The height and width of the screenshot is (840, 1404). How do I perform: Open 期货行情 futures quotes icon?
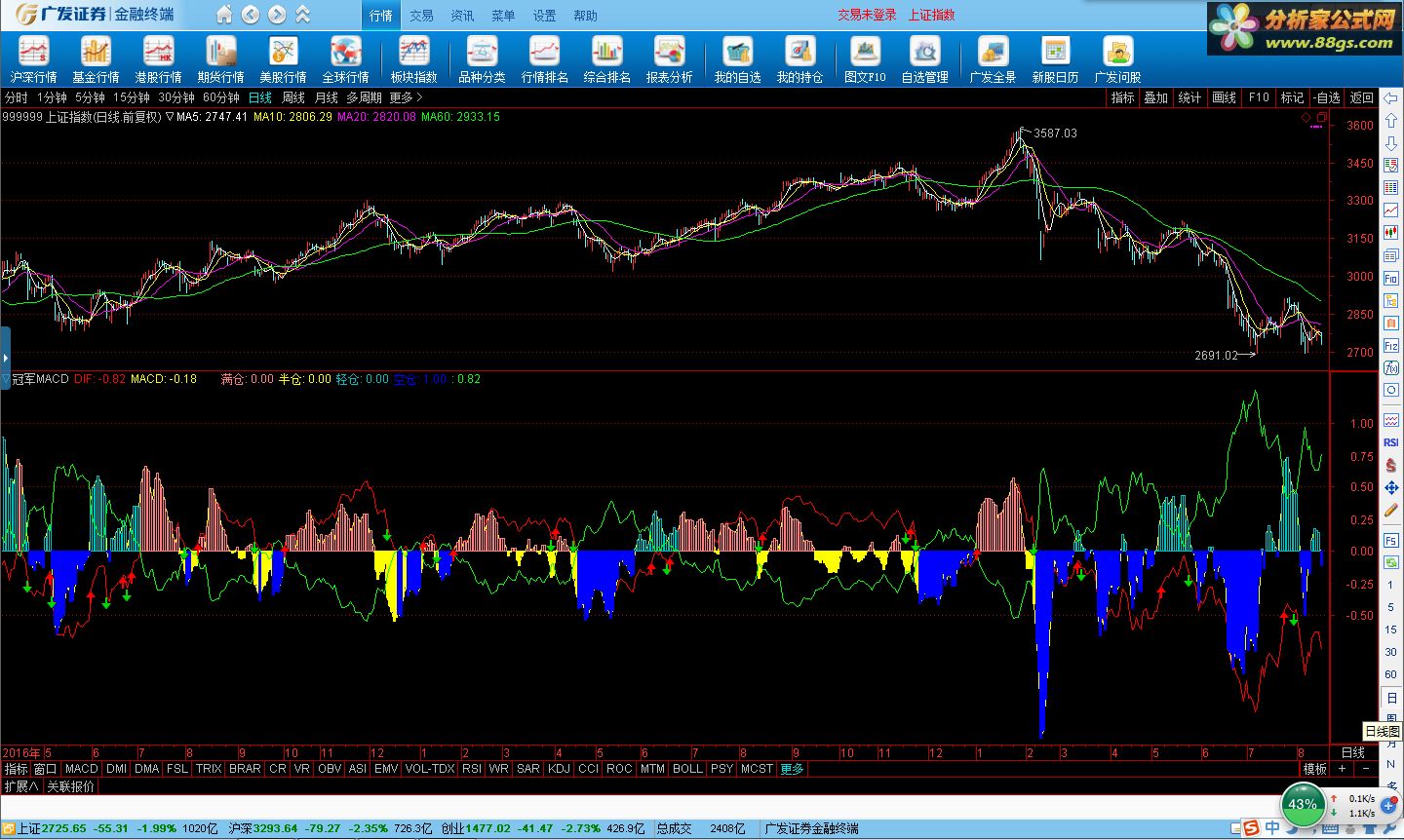[220, 59]
